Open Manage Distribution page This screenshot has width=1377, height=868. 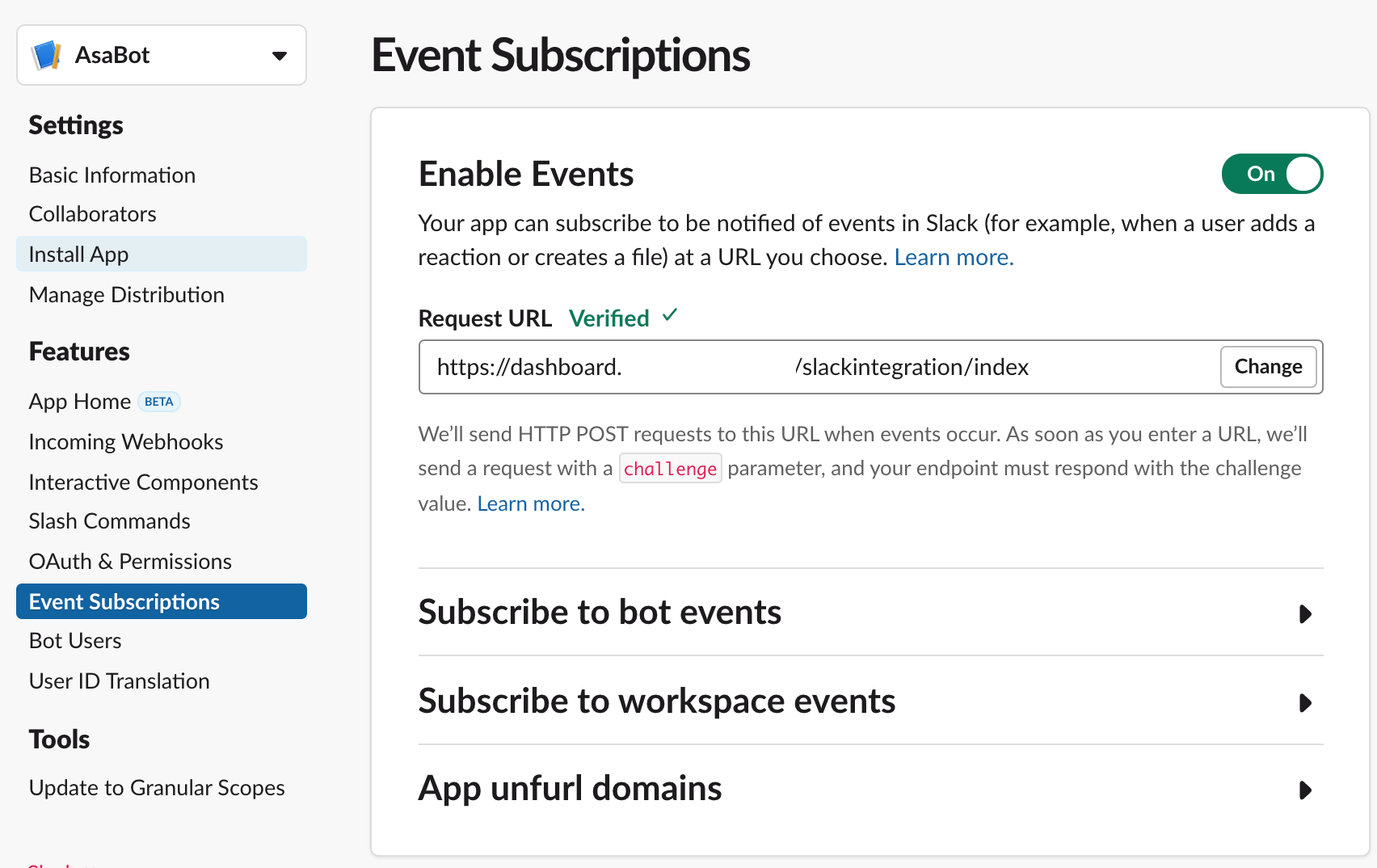127,295
